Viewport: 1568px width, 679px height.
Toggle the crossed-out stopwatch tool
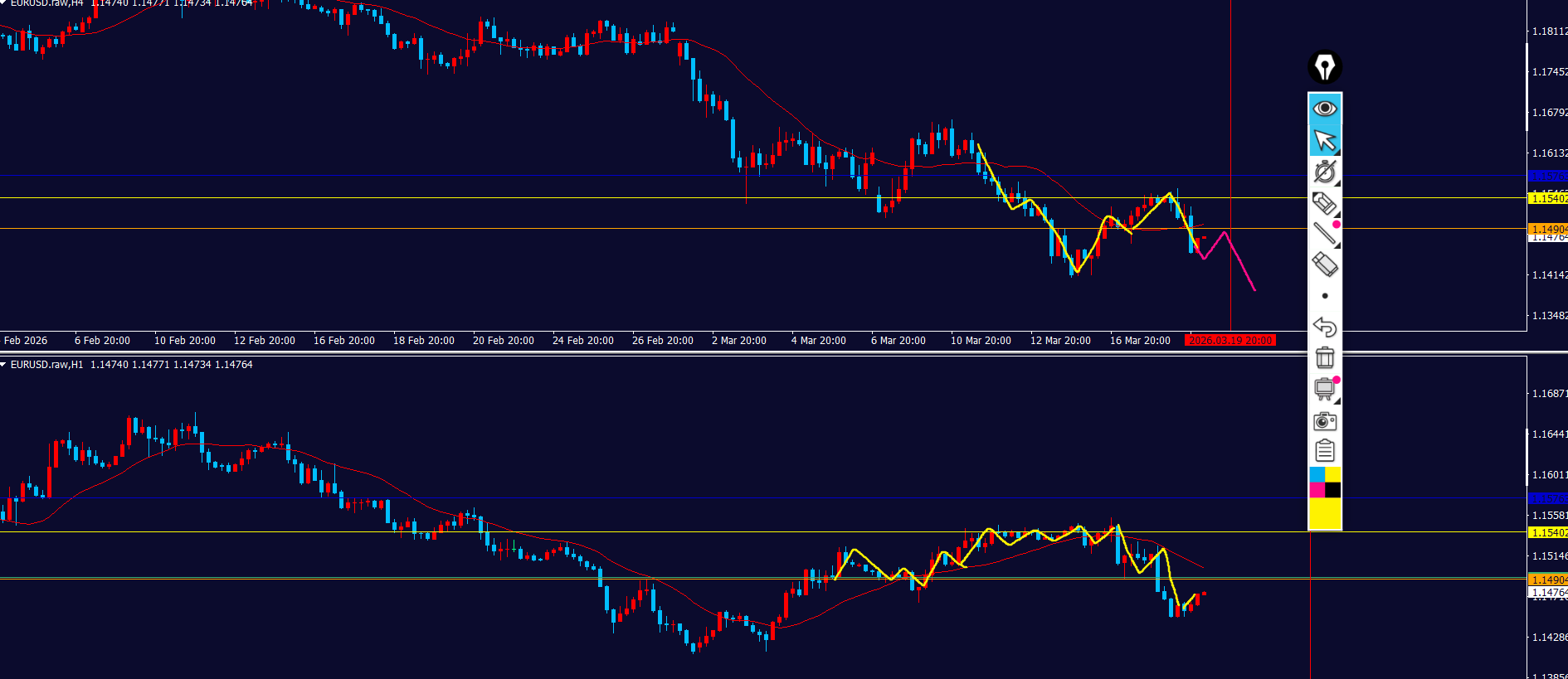[x=1325, y=172]
